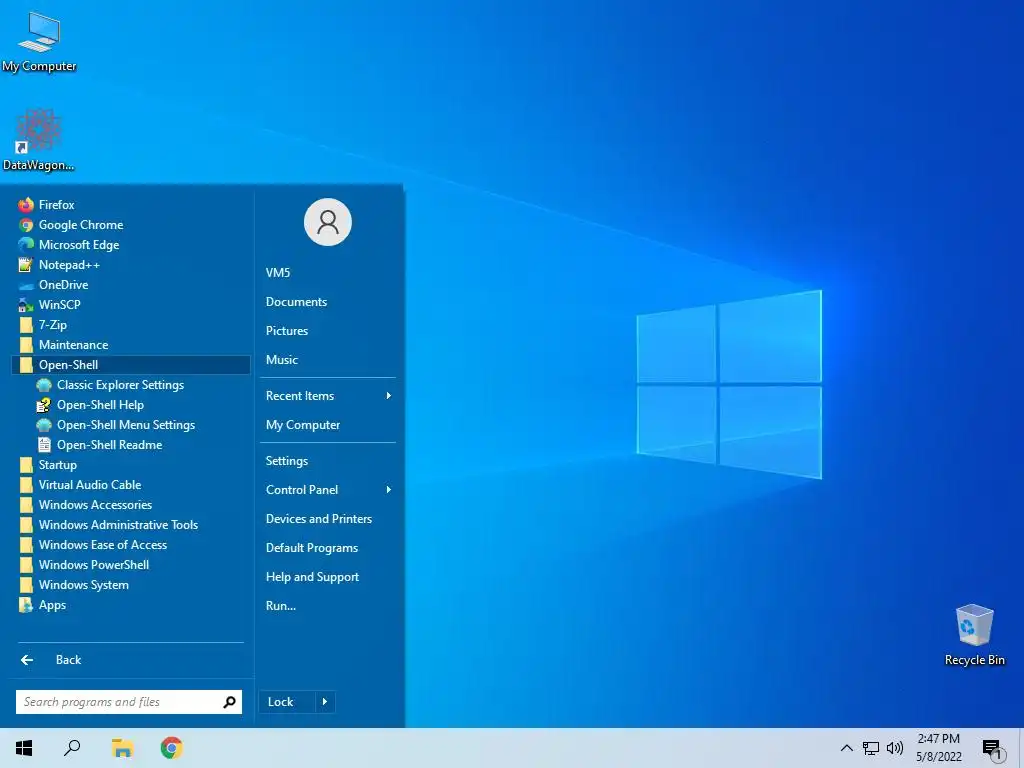
Task: Show hidden system tray icons
Action: click(x=846, y=748)
